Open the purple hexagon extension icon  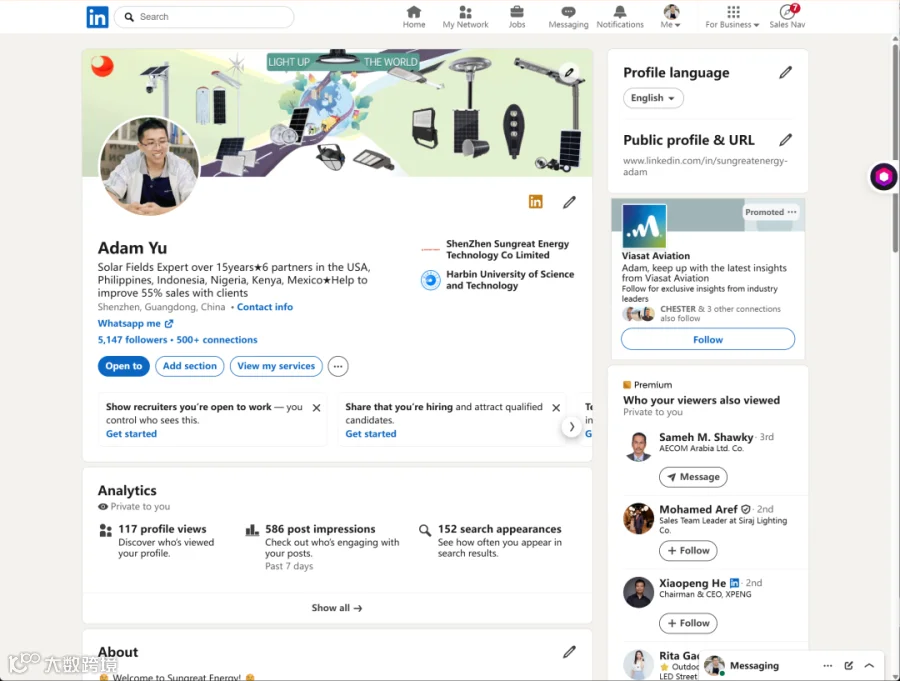883,177
